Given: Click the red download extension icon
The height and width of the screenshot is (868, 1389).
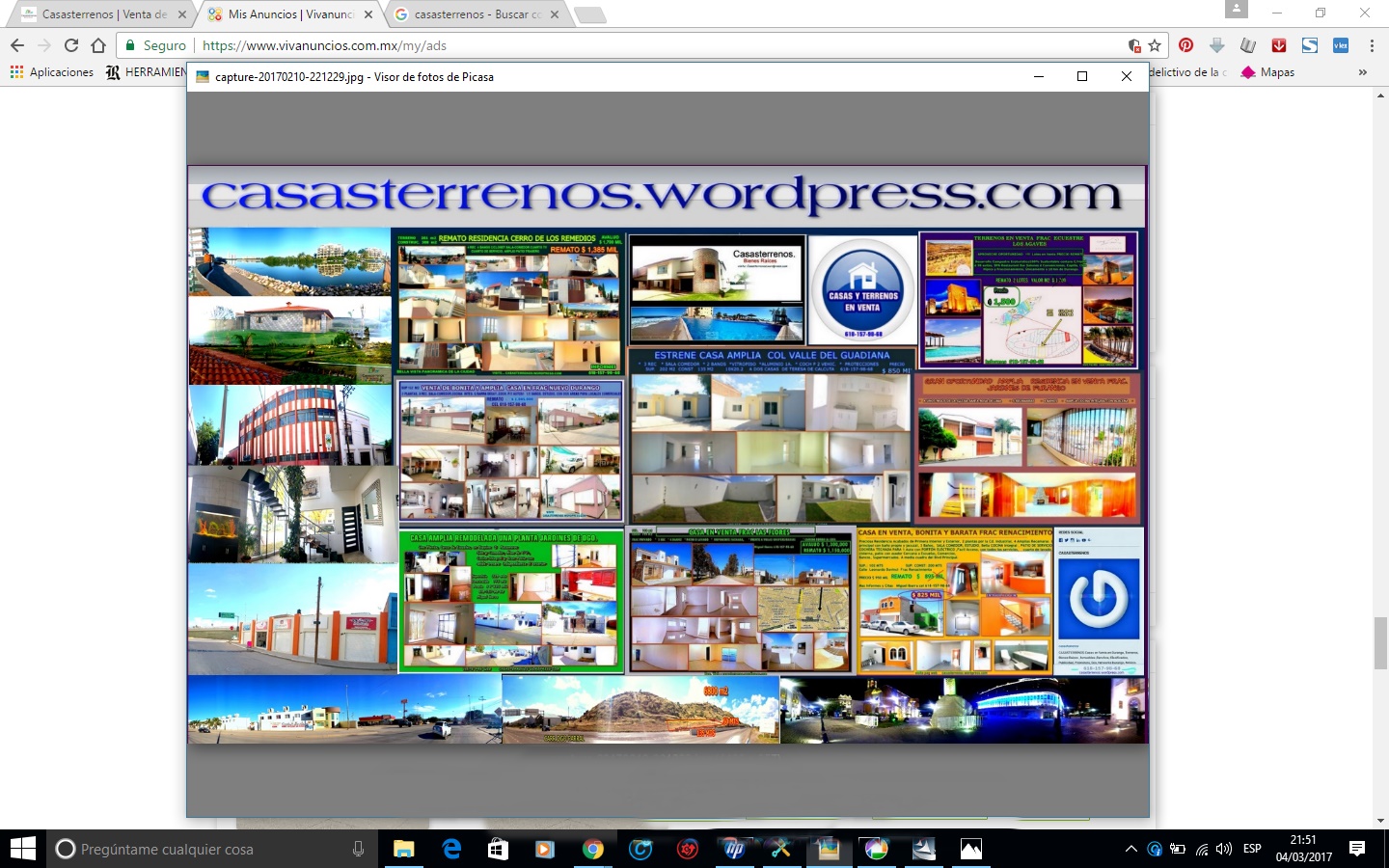Looking at the screenshot, I should [1279, 45].
